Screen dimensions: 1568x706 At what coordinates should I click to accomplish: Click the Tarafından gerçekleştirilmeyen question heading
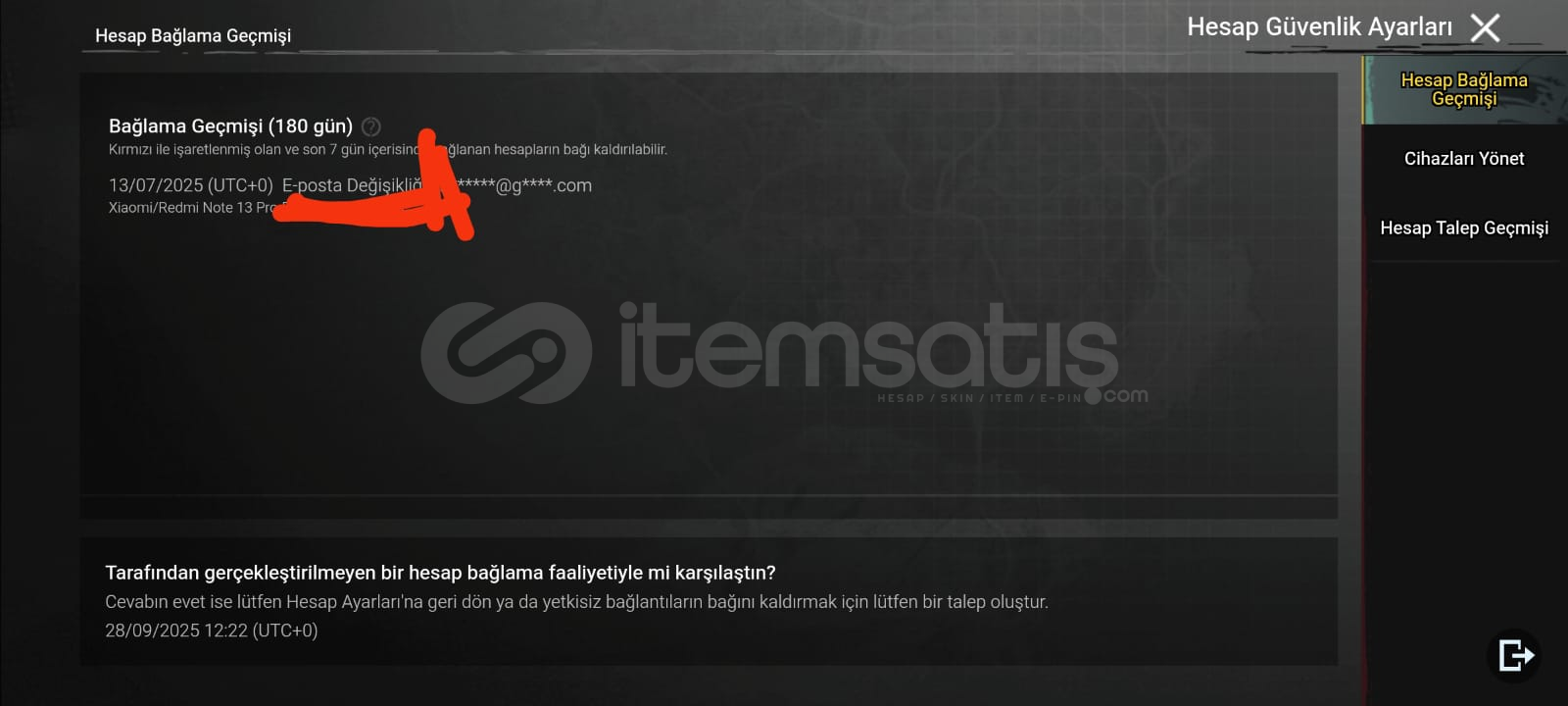(440, 573)
